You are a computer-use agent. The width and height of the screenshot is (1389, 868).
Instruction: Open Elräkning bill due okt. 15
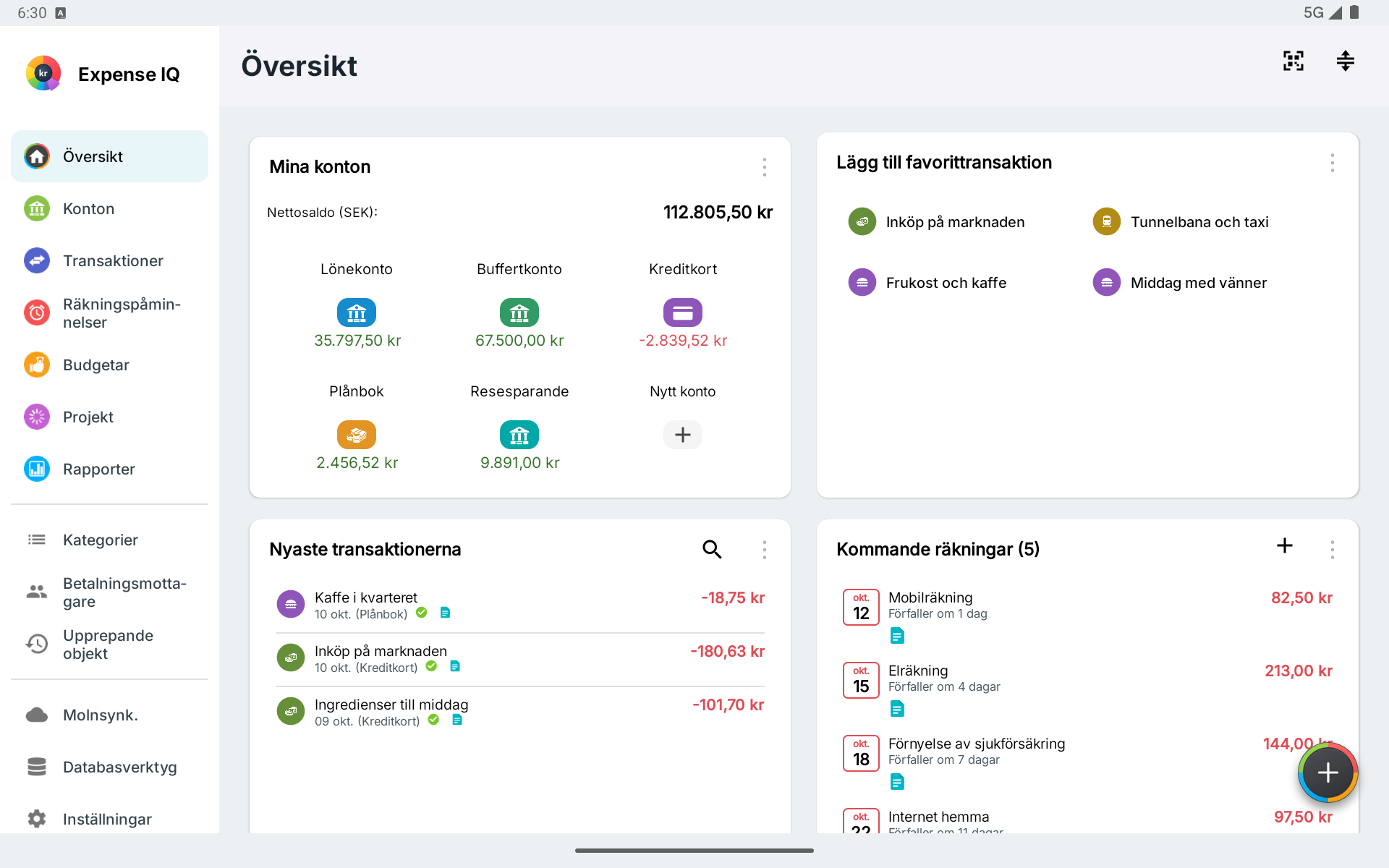[1087, 689]
